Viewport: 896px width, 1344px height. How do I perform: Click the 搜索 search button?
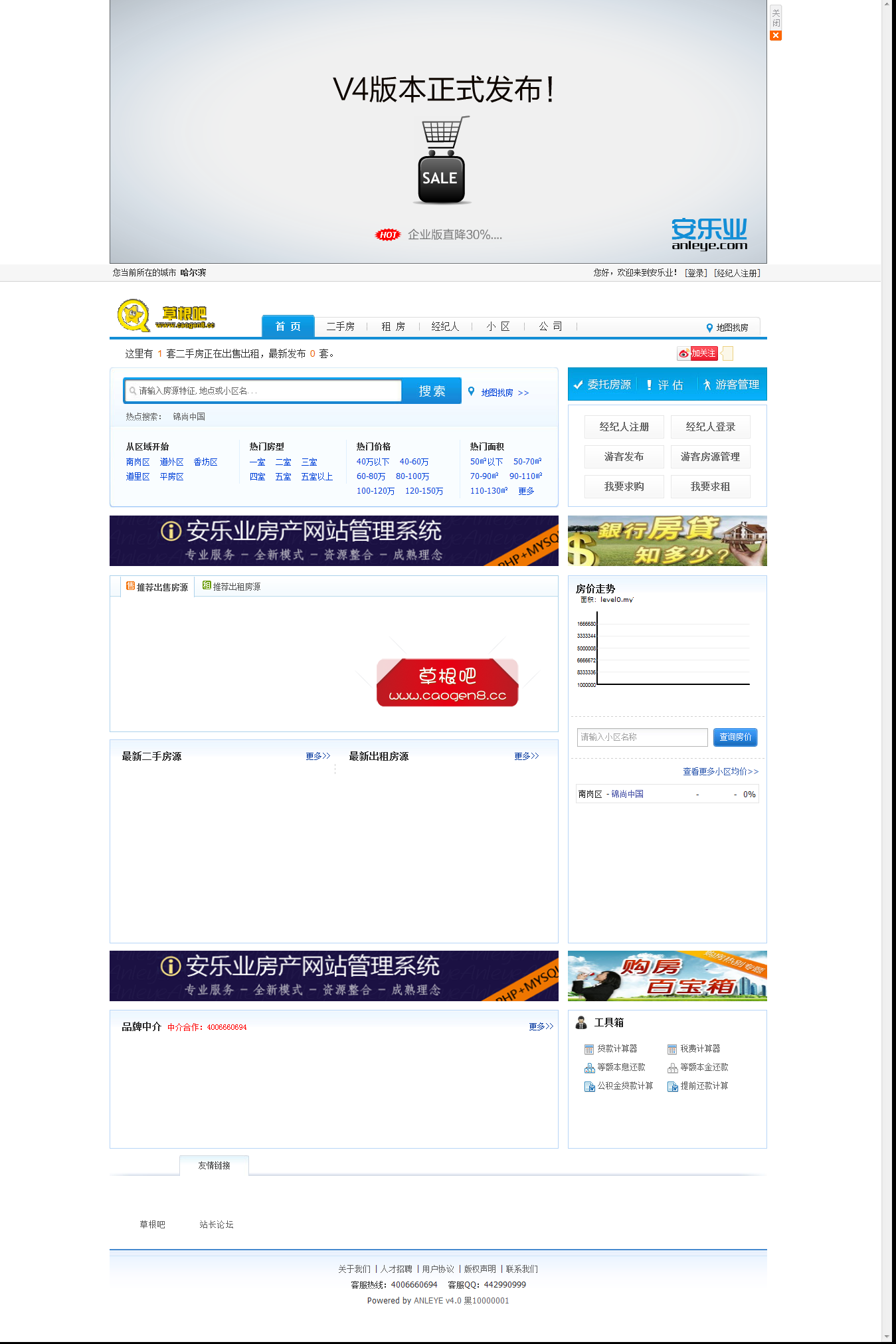click(x=432, y=391)
